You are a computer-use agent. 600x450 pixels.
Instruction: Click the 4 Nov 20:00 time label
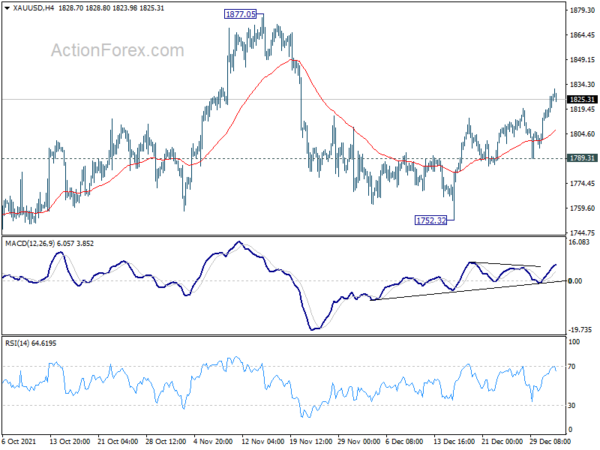[x=213, y=441]
